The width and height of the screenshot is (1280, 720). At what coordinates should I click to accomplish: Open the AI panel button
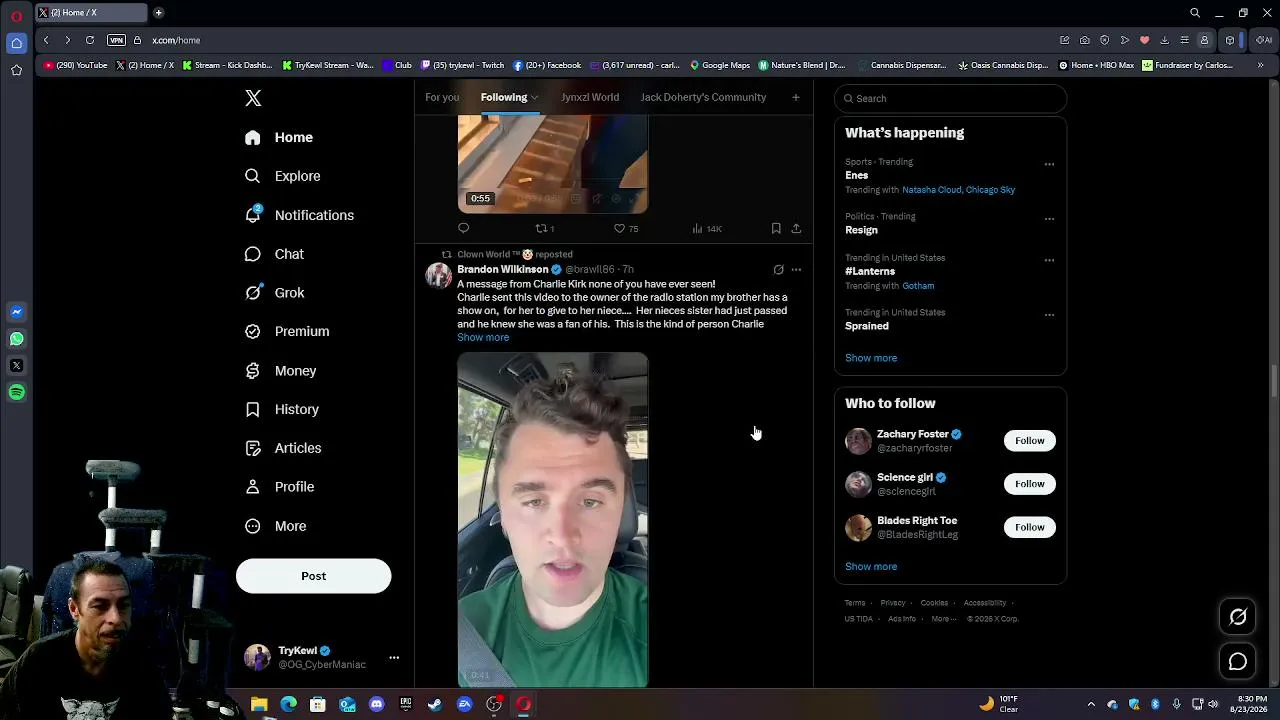pyautogui.click(x=1265, y=40)
